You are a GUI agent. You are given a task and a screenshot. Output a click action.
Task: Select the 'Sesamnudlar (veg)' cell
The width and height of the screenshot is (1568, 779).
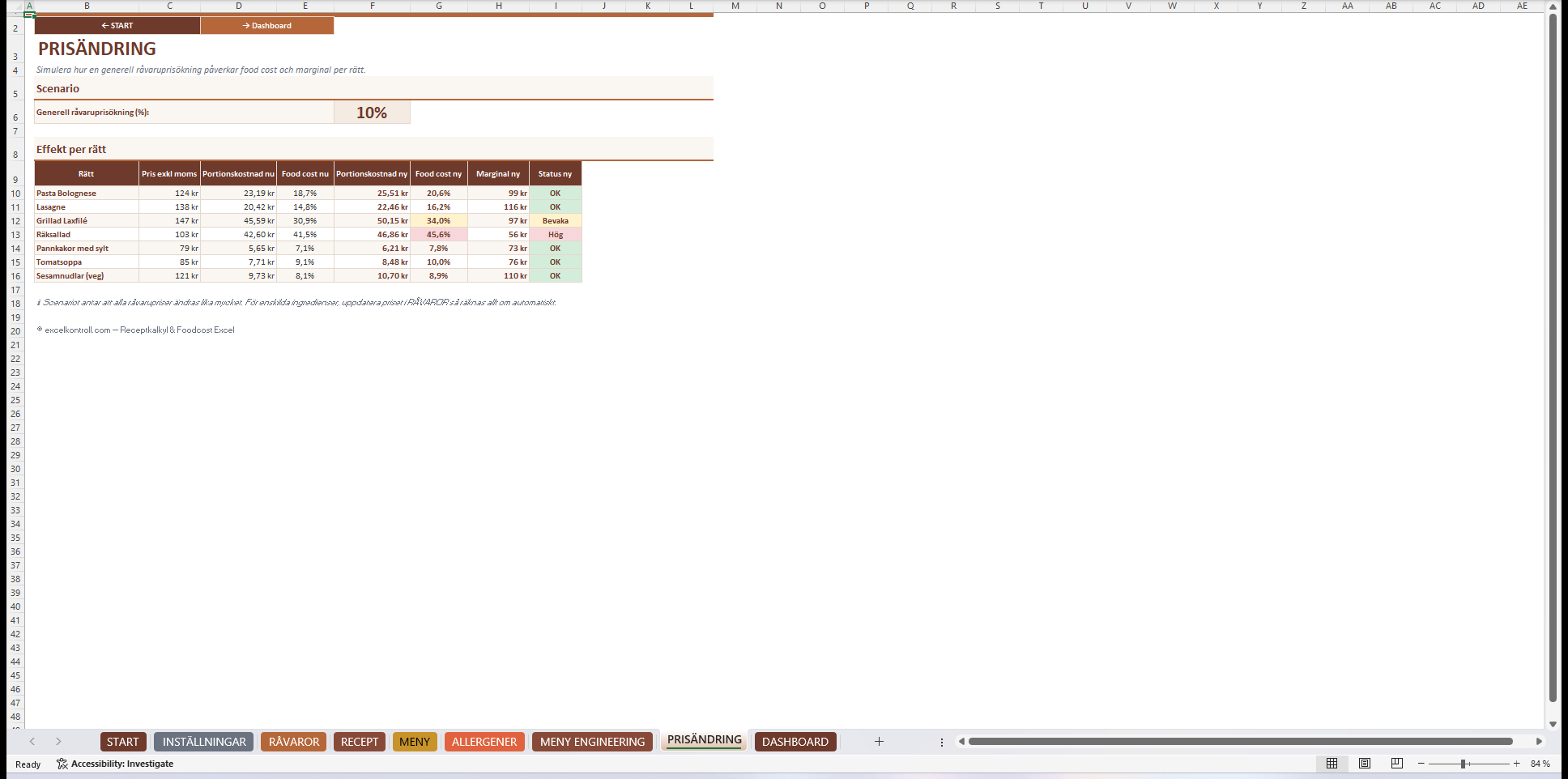[x=87, y=276]
